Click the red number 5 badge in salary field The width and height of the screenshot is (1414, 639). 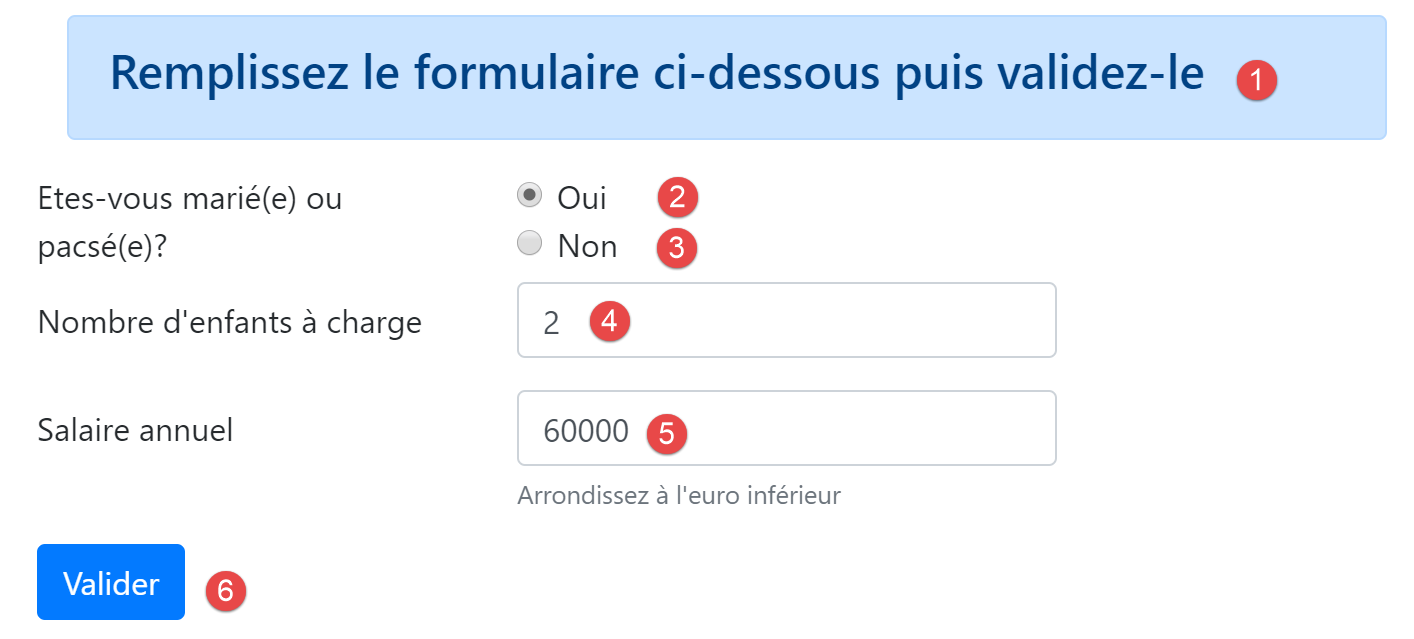pos(667,432)
